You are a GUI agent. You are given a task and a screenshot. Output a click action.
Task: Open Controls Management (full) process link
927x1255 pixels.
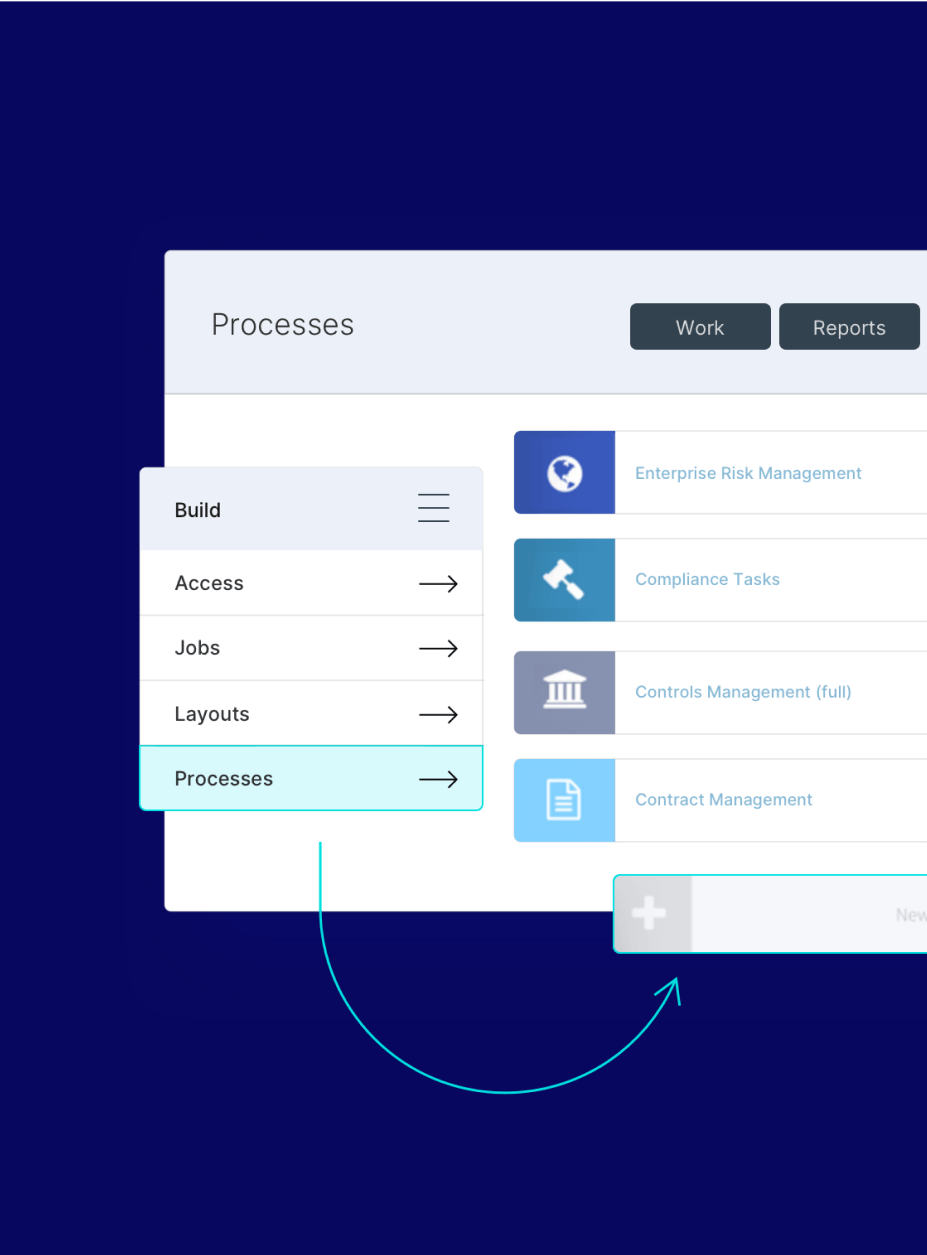[x=743, y=692]
